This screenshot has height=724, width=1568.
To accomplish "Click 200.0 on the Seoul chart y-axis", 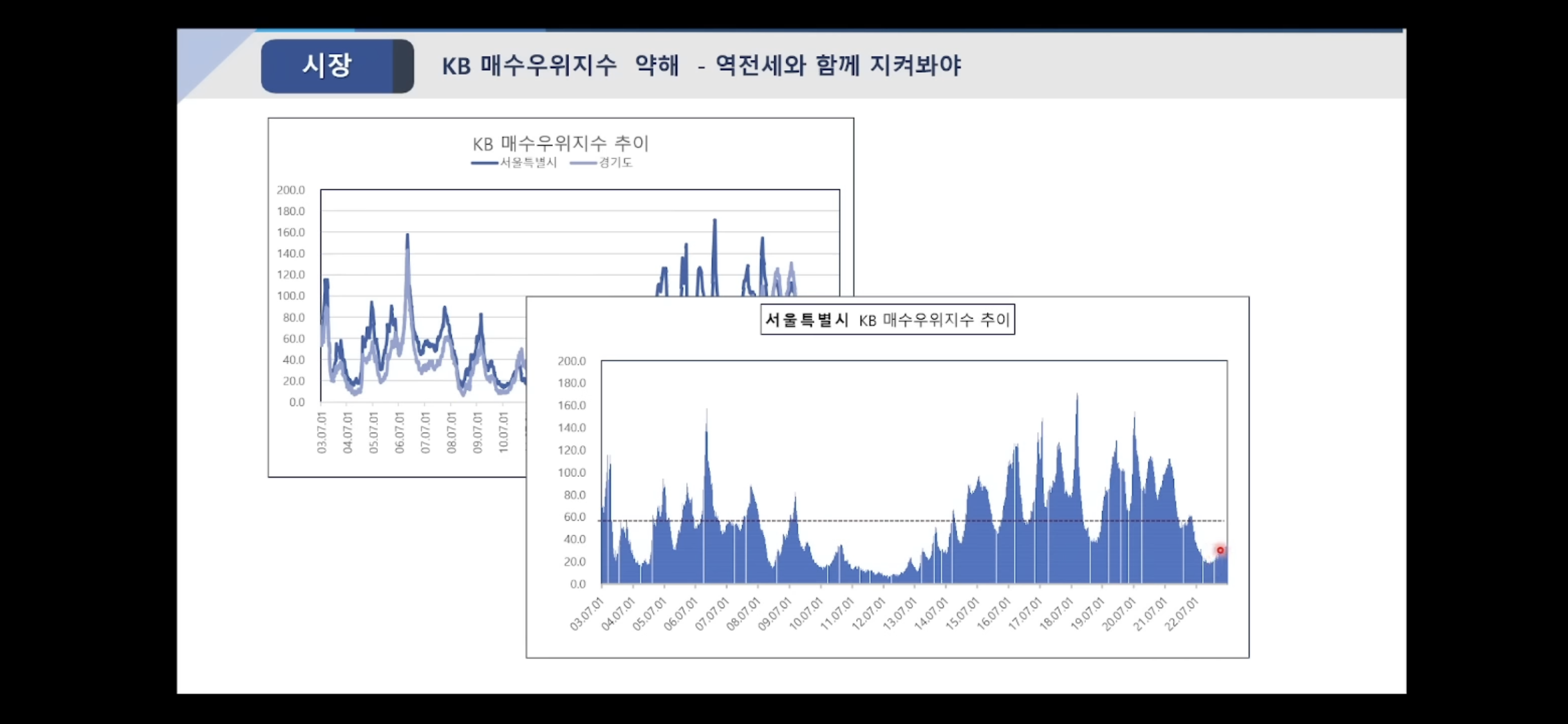I will [572, 361].
